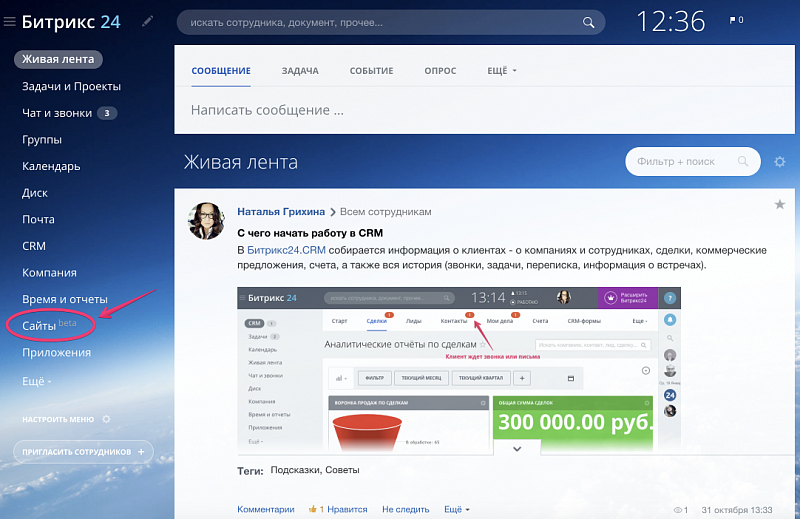
Task: Click the flag notification icon near clock
Action: [x=733, y=20]
